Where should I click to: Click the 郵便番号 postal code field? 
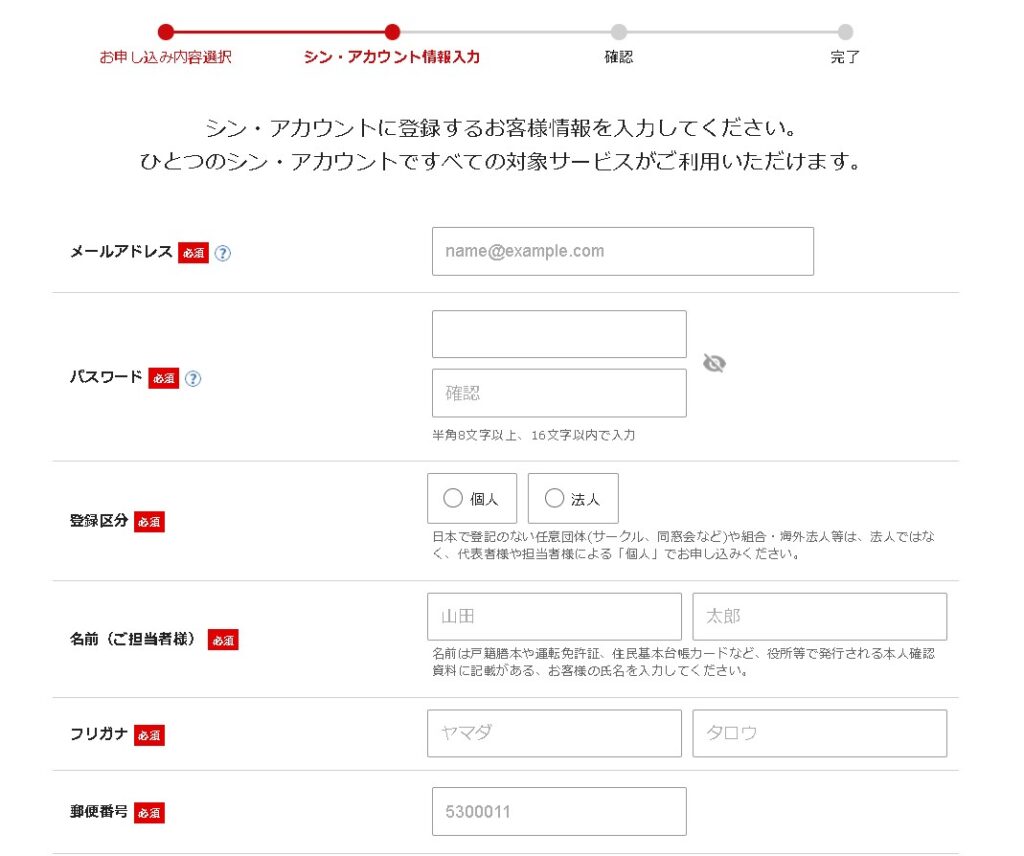[559, 811]
